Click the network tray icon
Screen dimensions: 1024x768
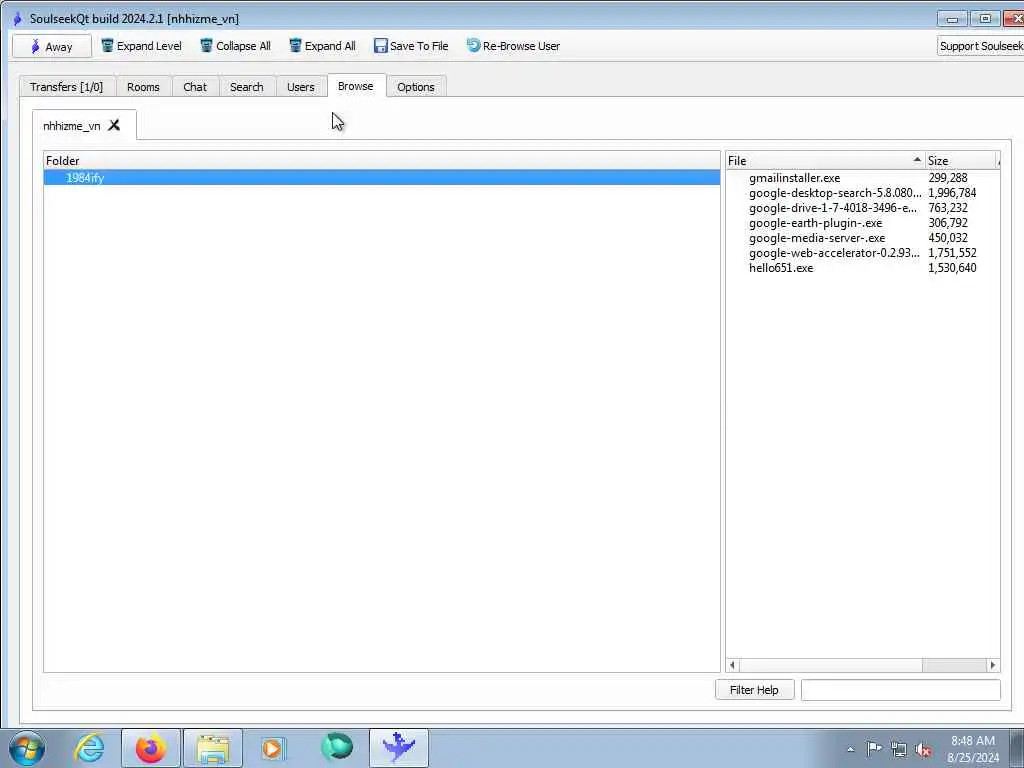pos(899,749)
